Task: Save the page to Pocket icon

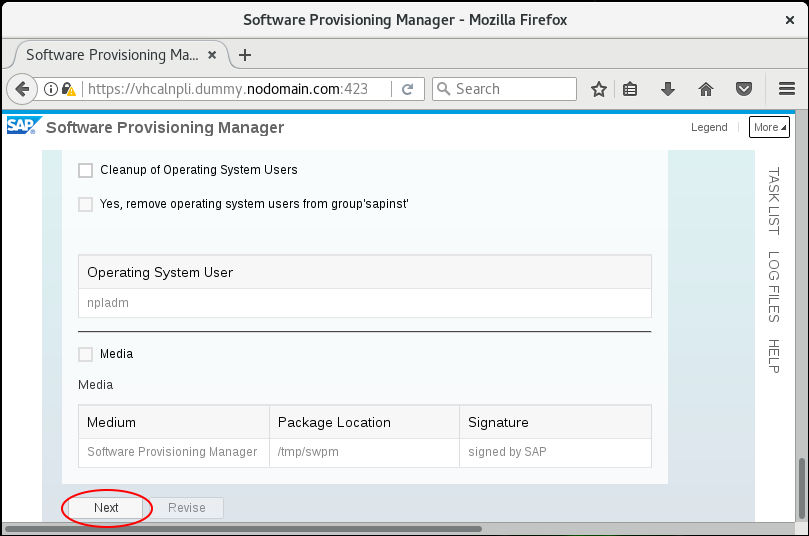Action: click(x=743, y=89)
